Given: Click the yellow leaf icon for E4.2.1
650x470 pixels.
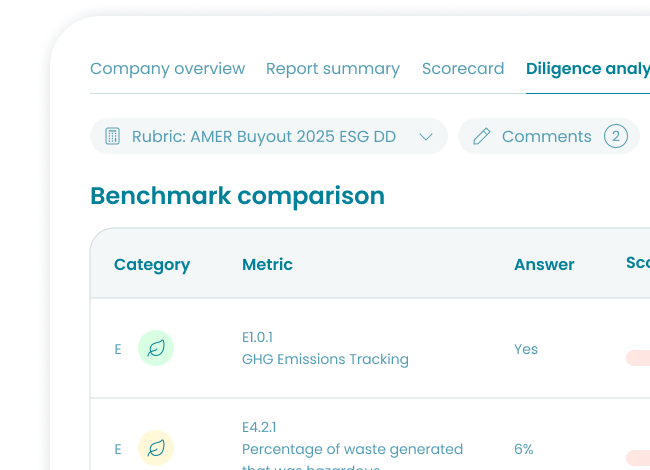Looking at the screenshot, I should point(156,448).
